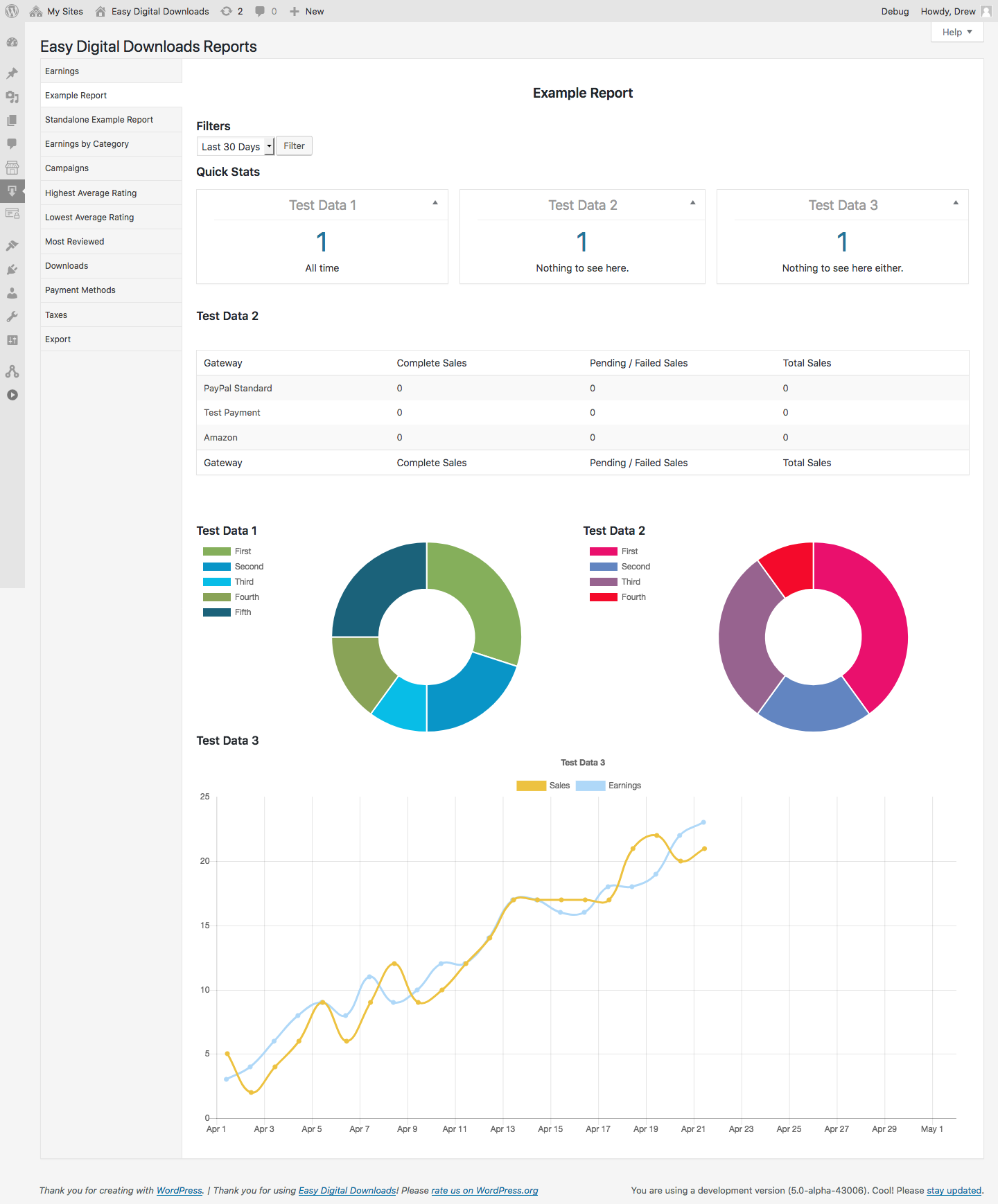The width and height of the screenshot is (998, 1204).
Task: Open the Settings sliders sidebar icon
Action: (x=12, y=340)
